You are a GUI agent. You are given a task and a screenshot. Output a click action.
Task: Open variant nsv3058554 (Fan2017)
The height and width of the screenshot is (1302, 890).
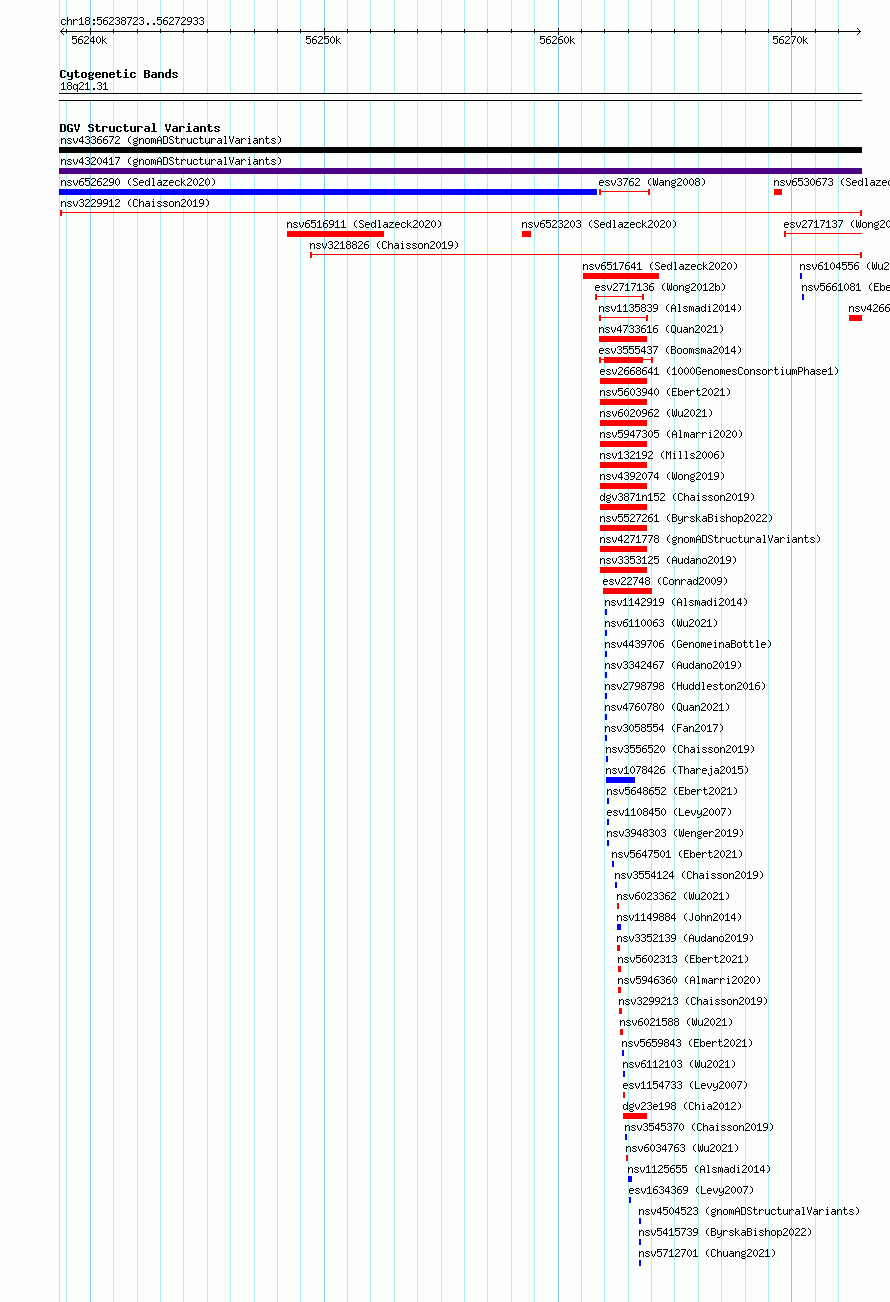(664, 728)
